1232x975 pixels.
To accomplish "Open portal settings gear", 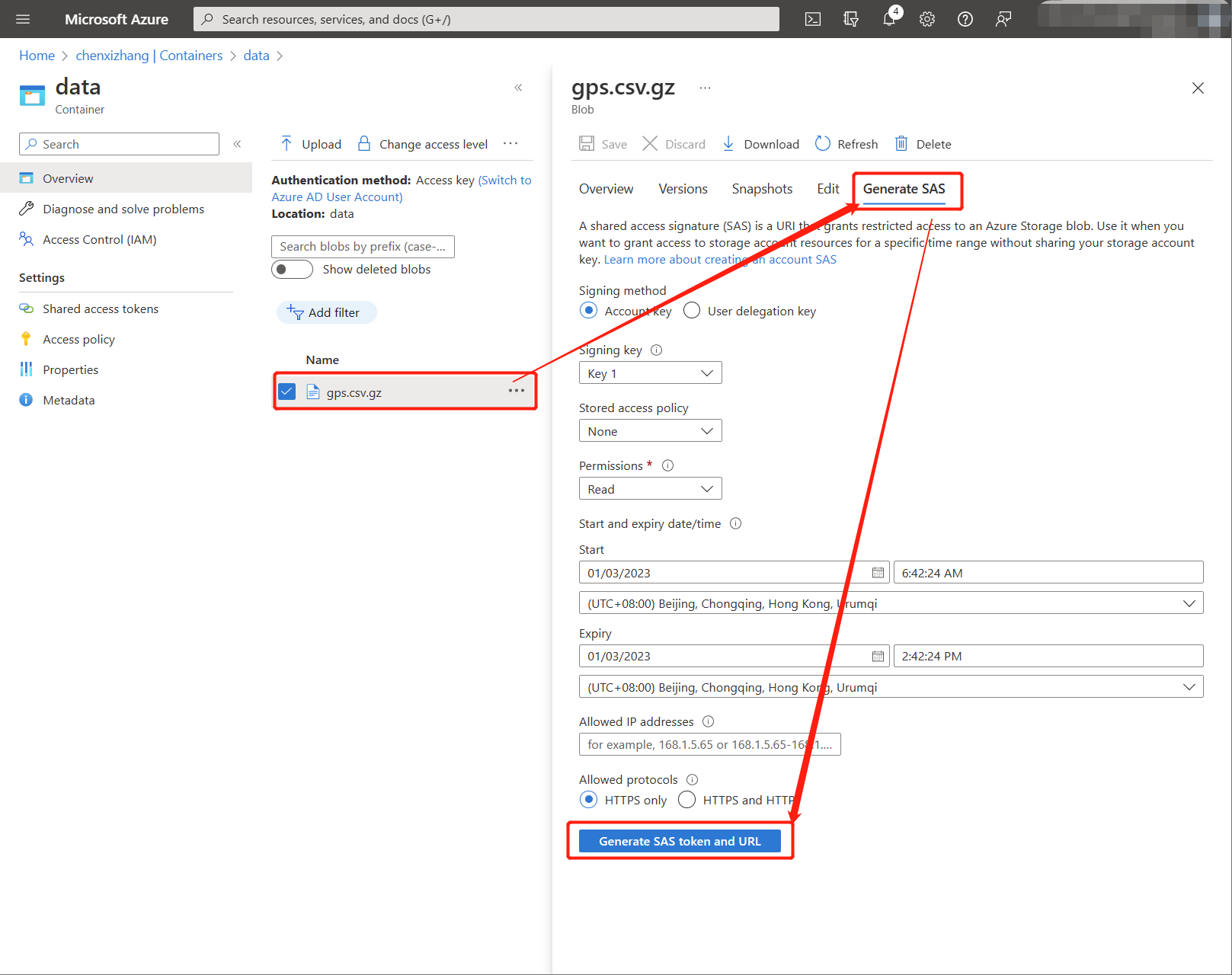I will (927, 19).
